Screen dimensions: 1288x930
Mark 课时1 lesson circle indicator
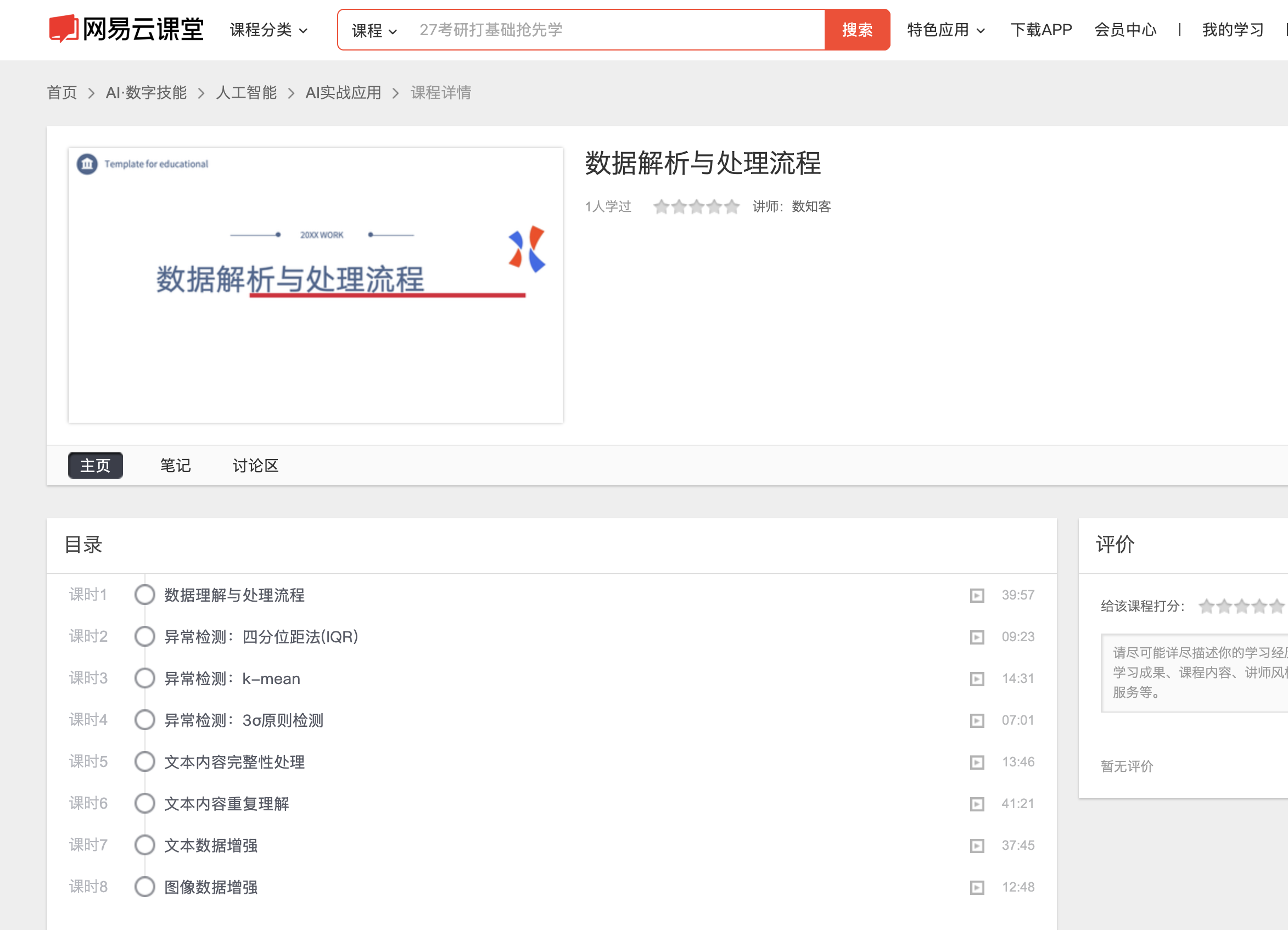click(145, 595)
